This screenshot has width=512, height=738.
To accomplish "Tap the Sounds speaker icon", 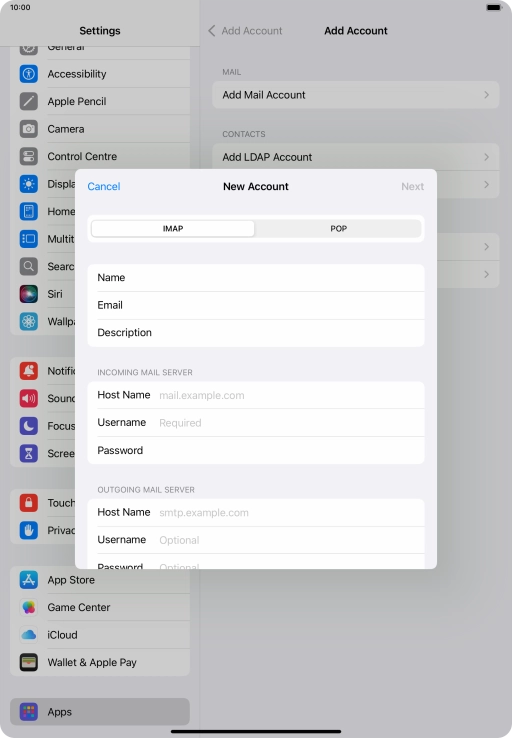I will point(29,399).
